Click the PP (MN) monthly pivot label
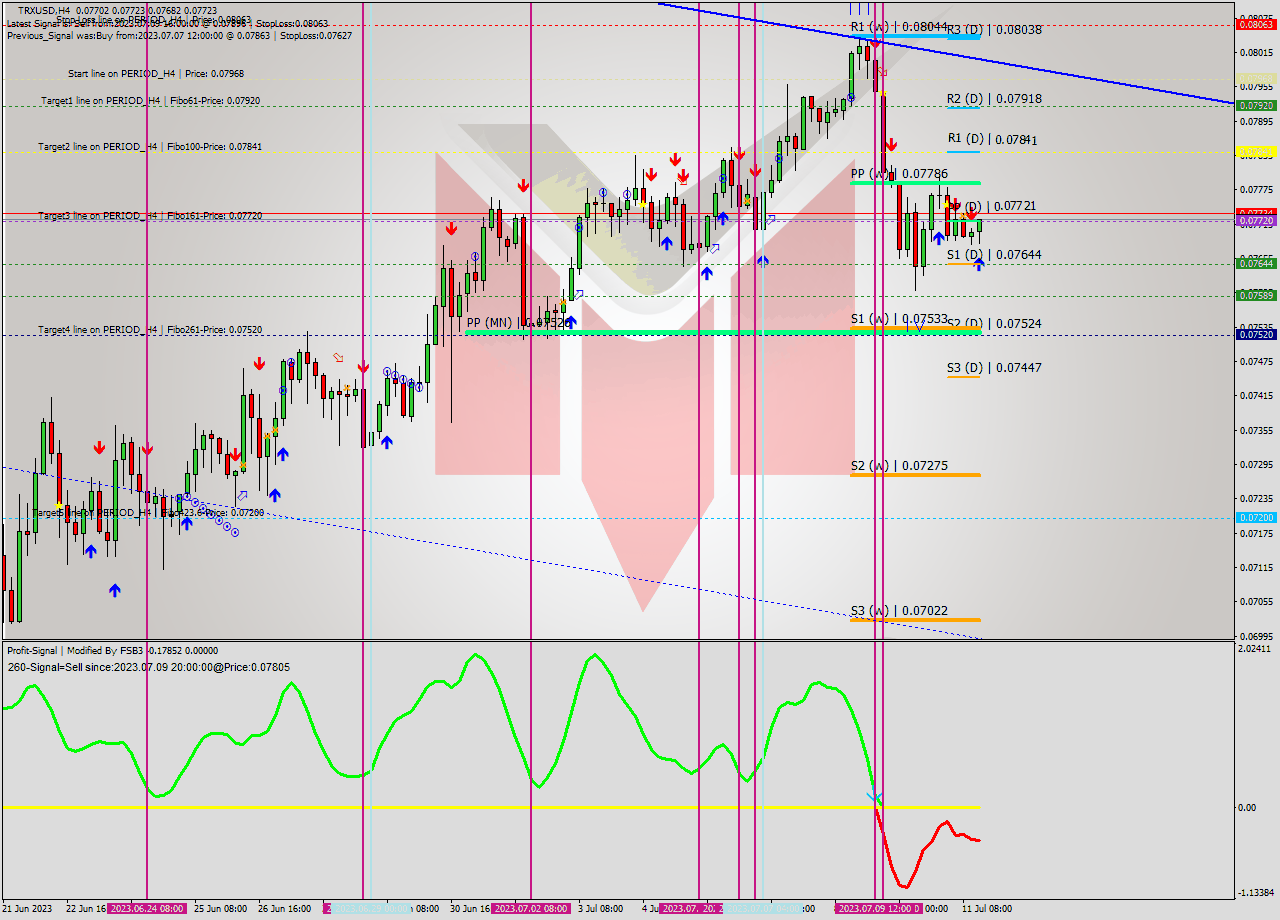 point(518,323)
